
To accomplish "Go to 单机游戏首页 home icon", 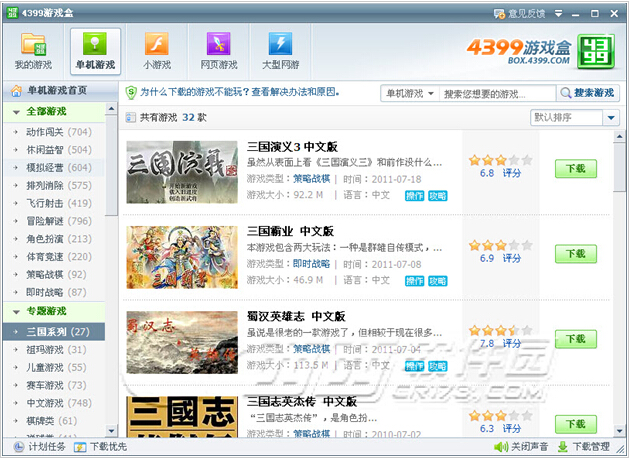I will pyautogui.click(x=16, y=91).
